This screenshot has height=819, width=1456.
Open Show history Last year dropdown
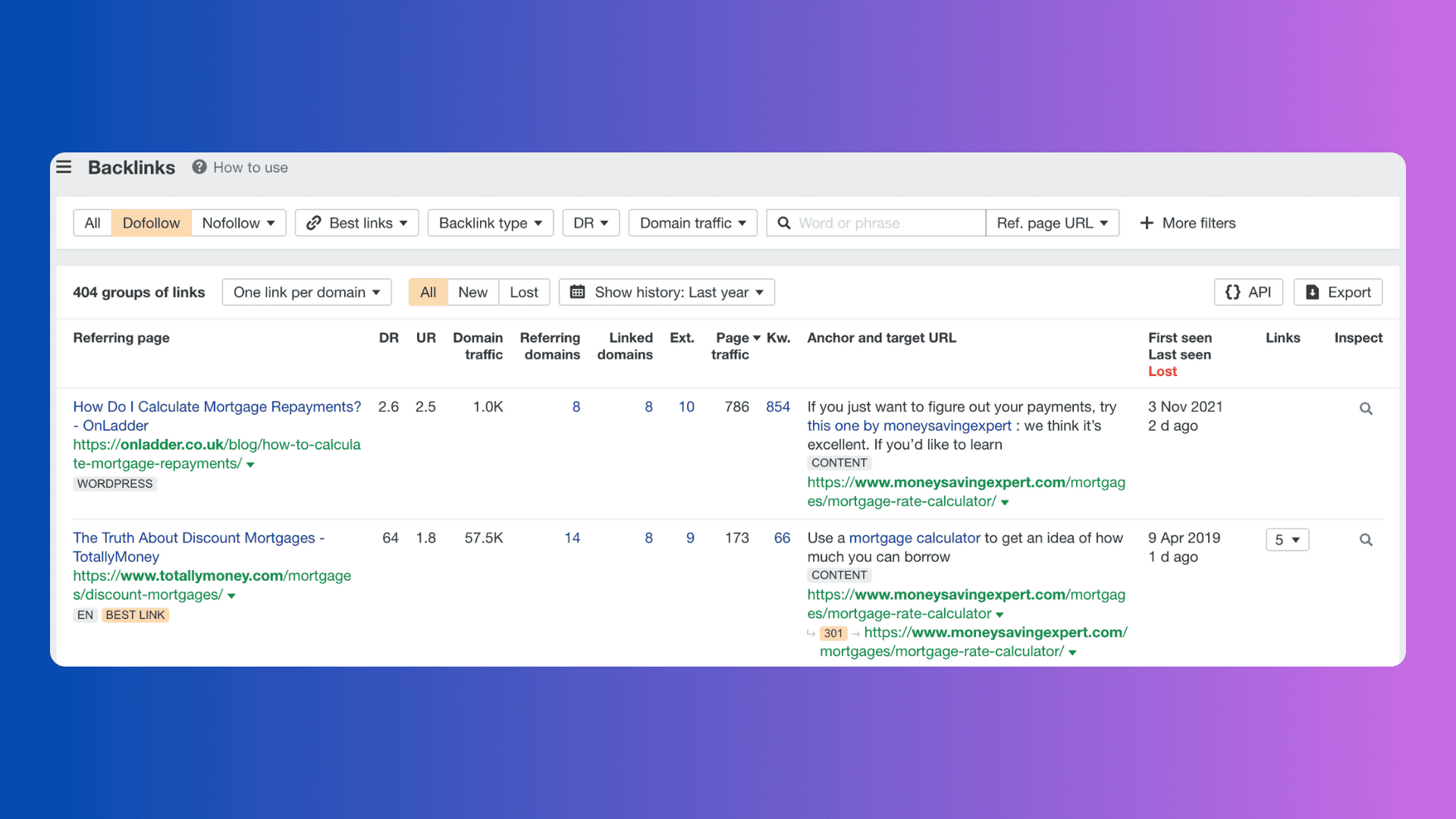coord(667,292)
